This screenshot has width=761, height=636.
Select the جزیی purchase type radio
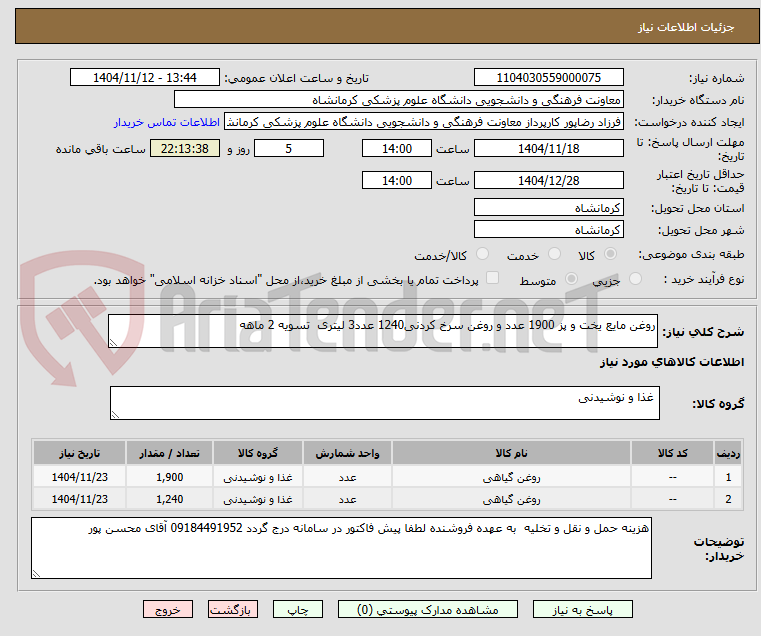(635, 279)
